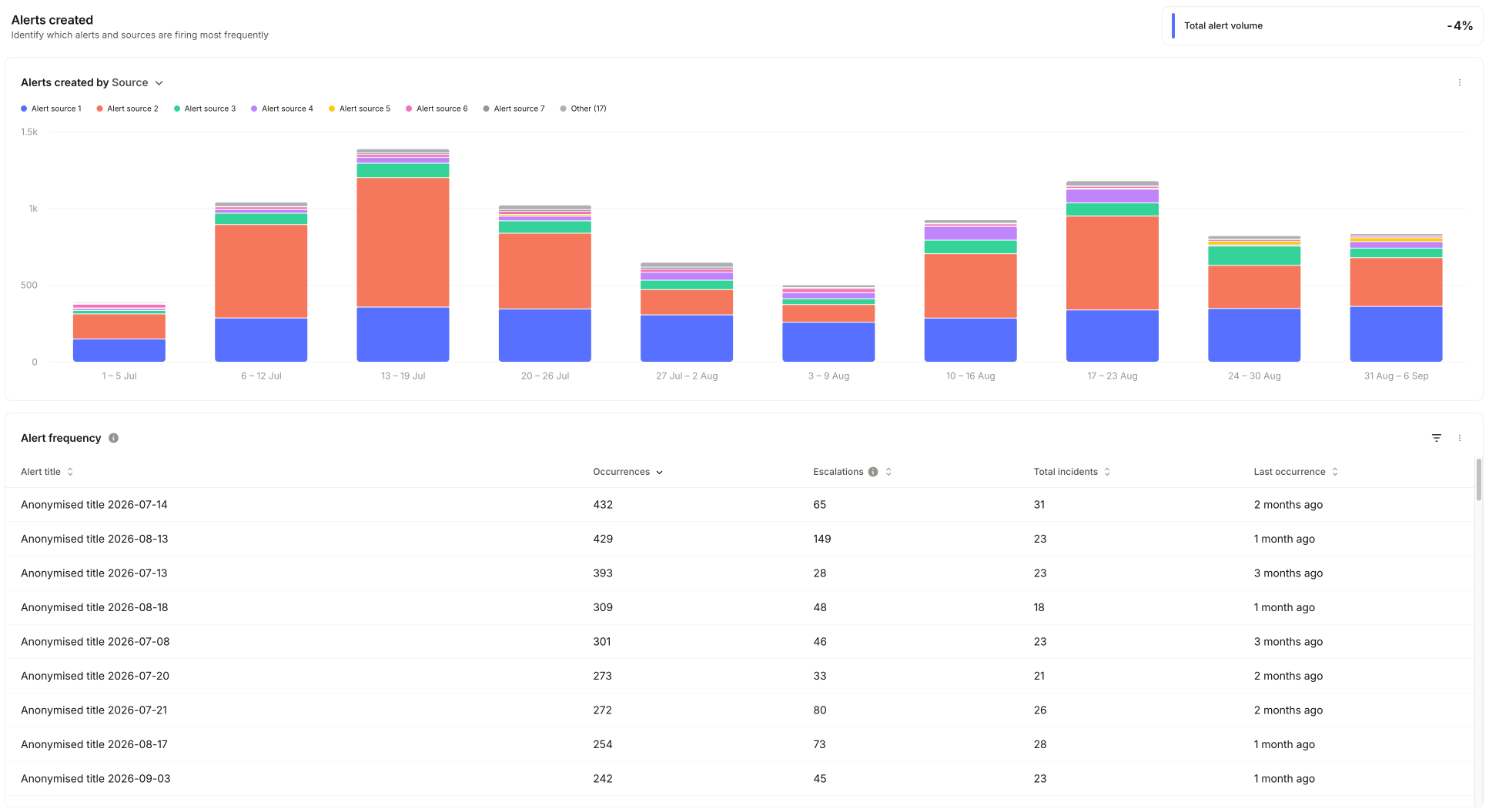Select the Anonymised title 2026-07-13 row title
Viewport: 1489px width, 812px height.
[x=94, y=573]
